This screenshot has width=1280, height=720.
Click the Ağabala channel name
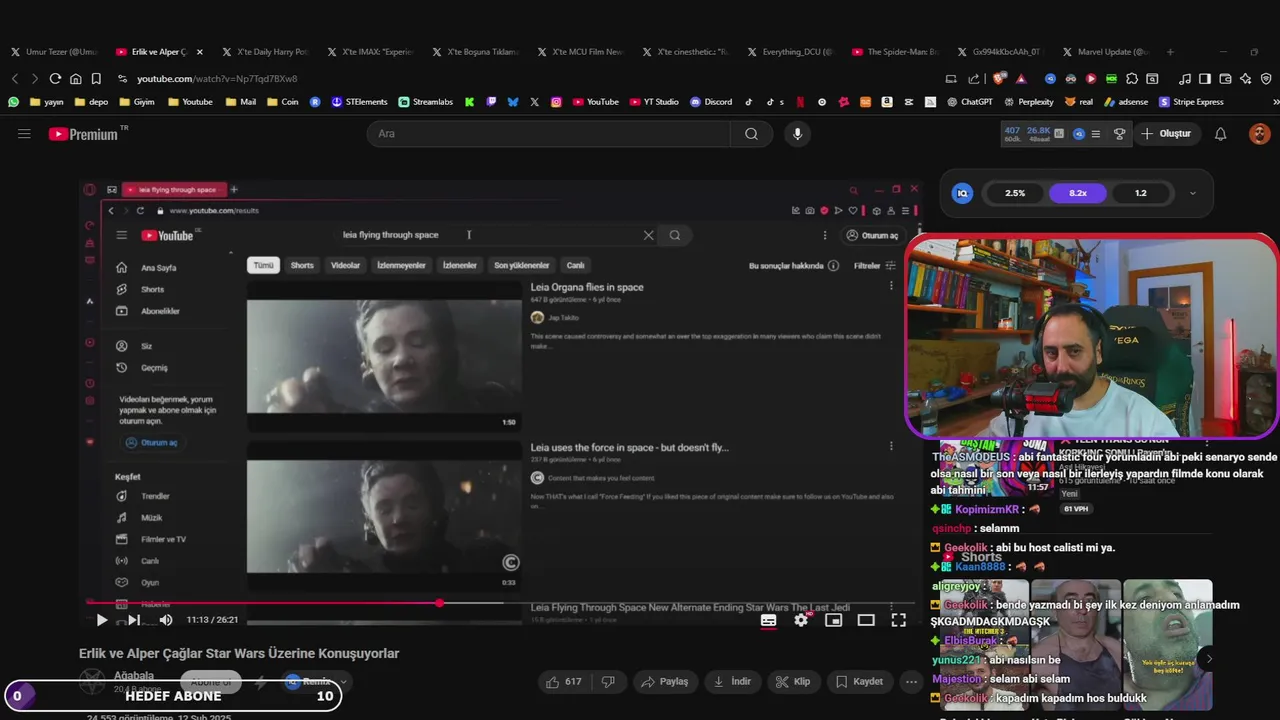point(133,676)
